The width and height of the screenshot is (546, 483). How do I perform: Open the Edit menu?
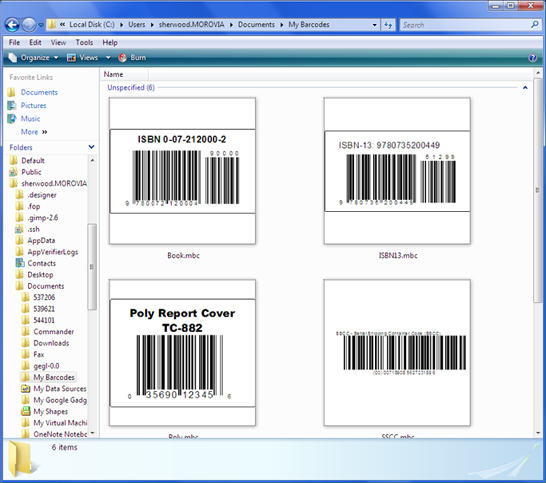point(35,42)
